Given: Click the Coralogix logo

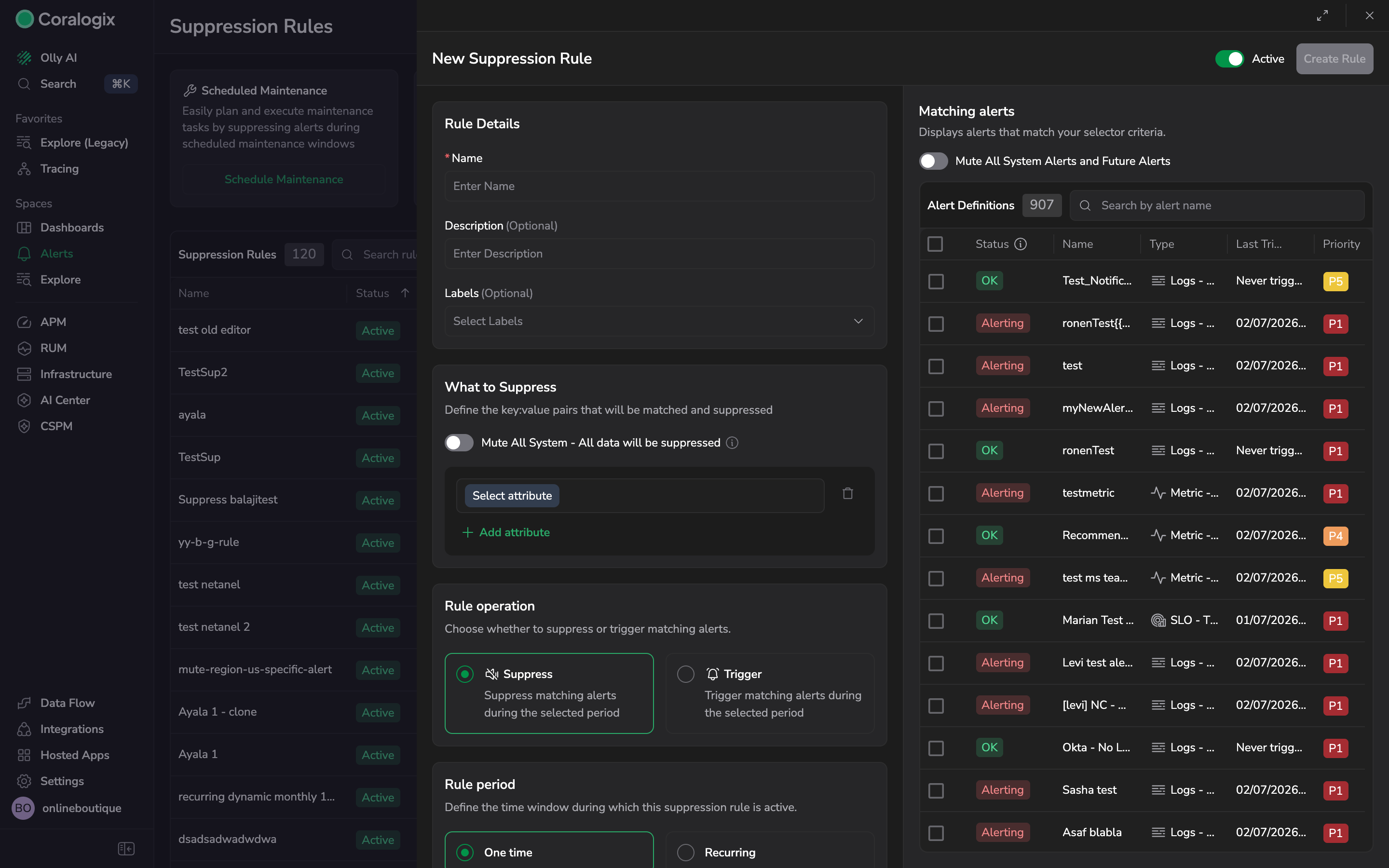Looking at the screenshot, I should tap(65, 19).
